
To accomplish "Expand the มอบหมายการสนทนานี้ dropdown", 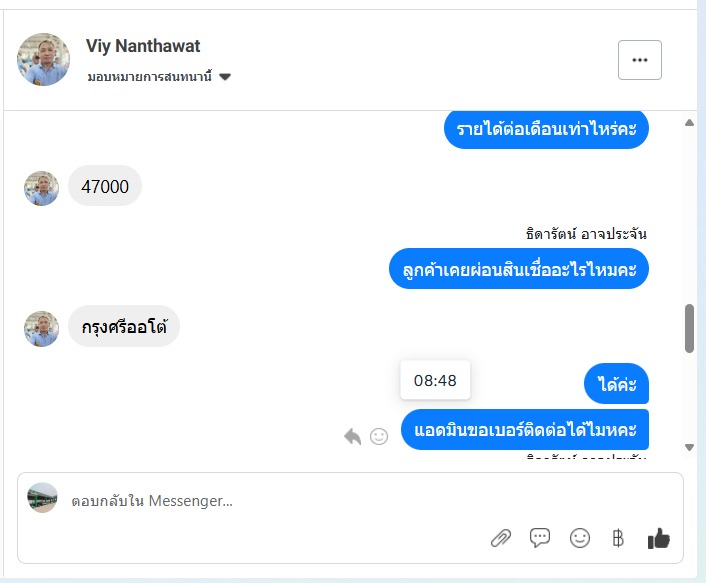I will tap(225, 77).
